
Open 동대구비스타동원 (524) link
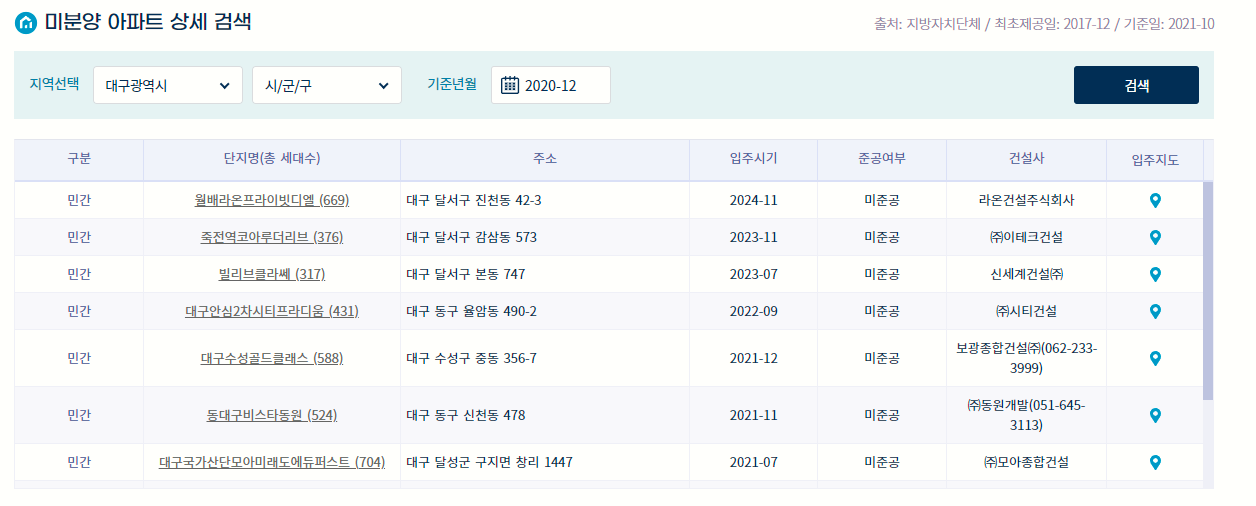pos(272,415)
